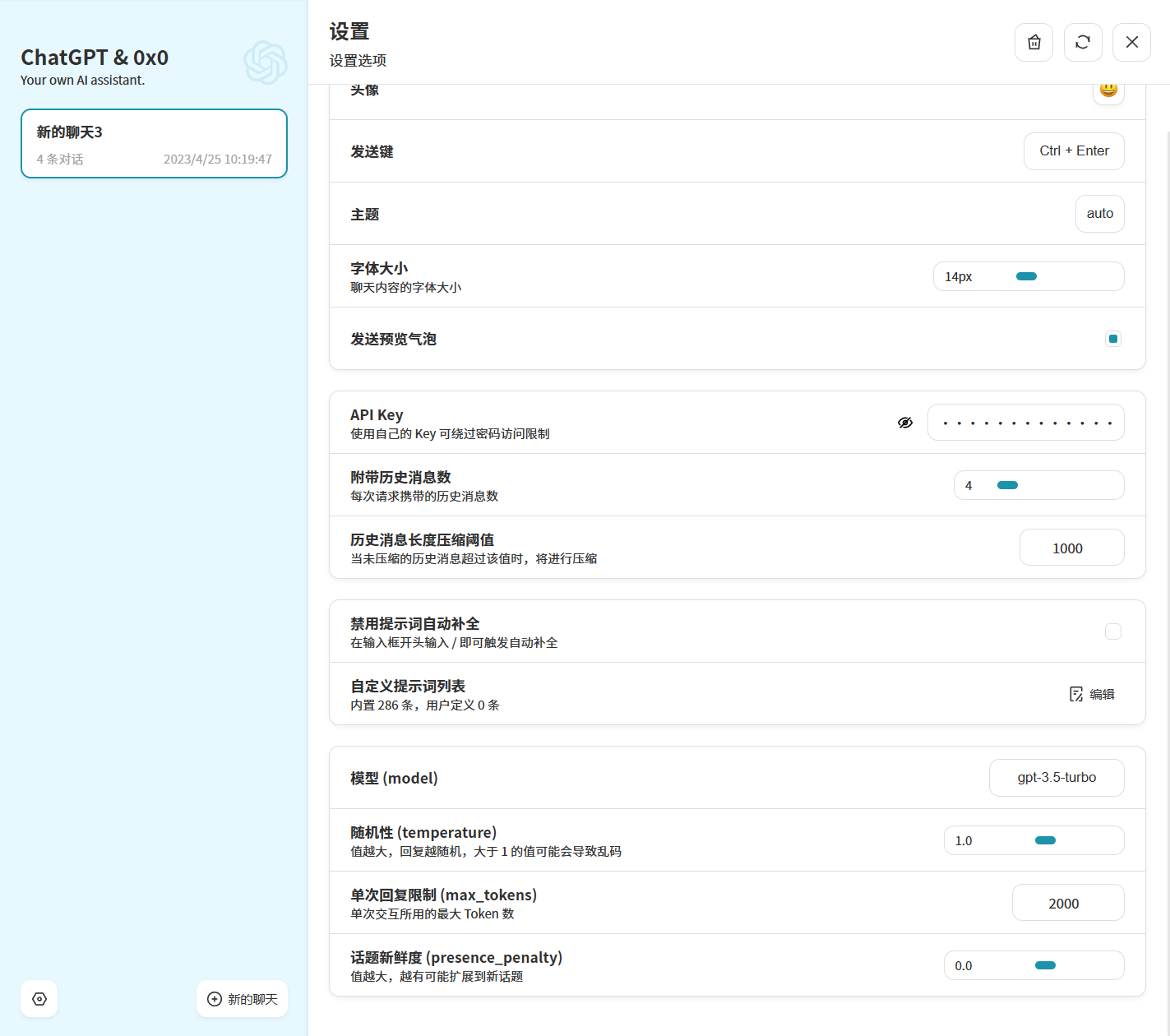
Task: Toggle the send preview bubble off
Action: pyautogui.click(x=1113, y=339)
